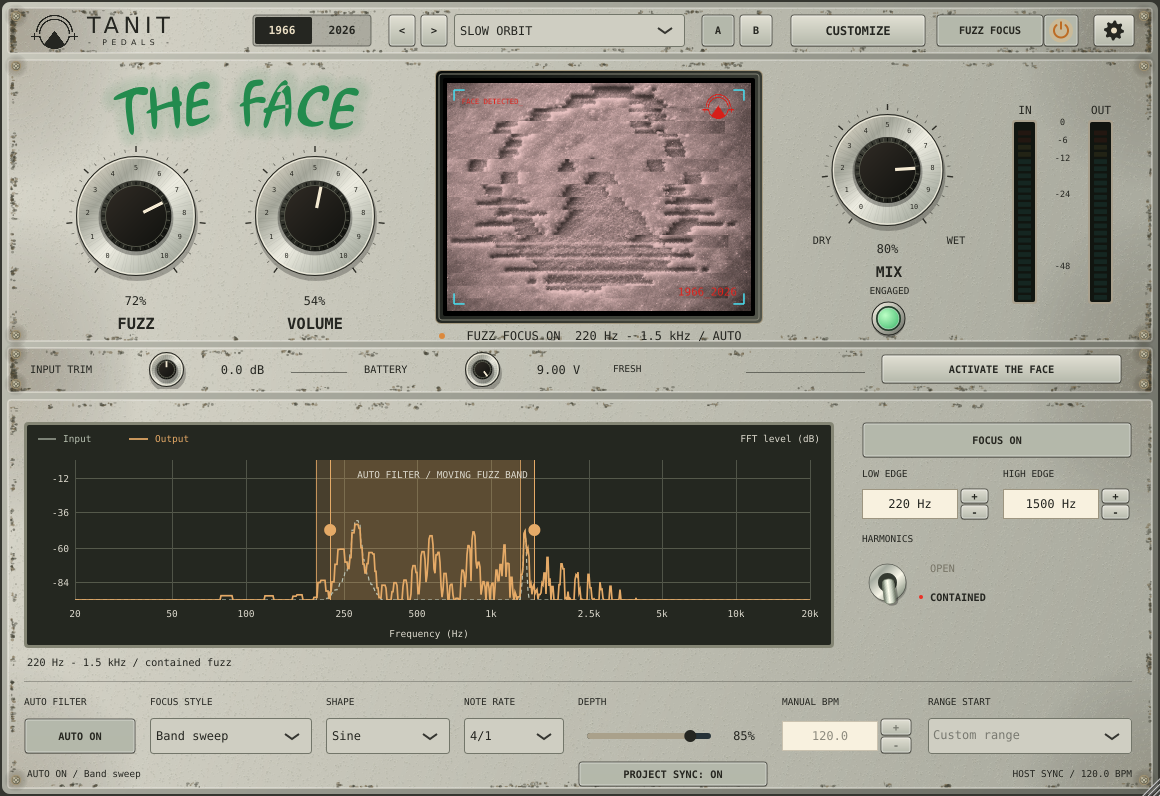Click the Low Edge 220 Hz field
Viewport: 1160px width, 796px height.
tap(909, 504)
